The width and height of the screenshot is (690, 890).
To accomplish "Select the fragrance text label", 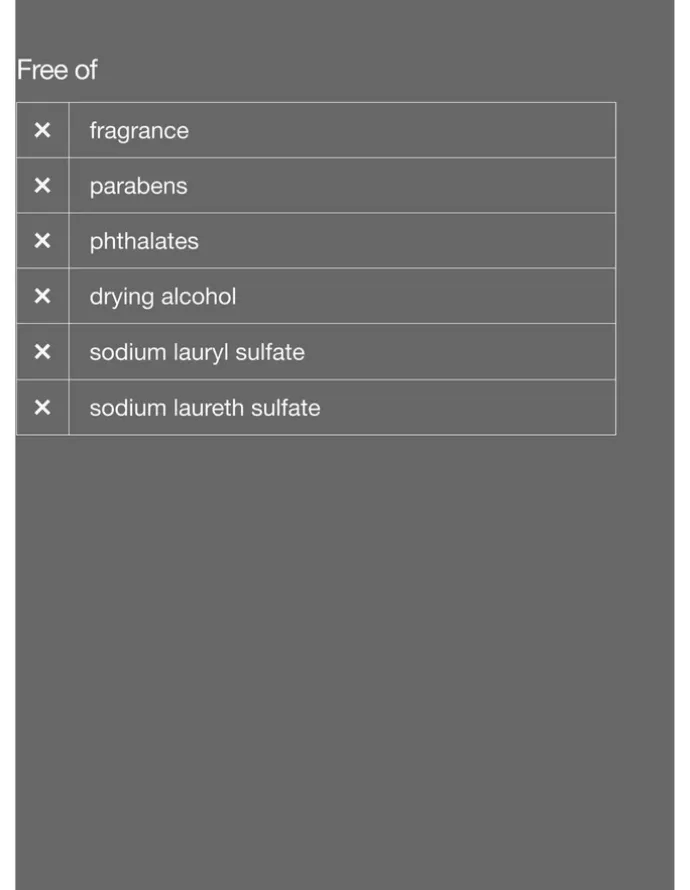I will (x=139, y=131).
